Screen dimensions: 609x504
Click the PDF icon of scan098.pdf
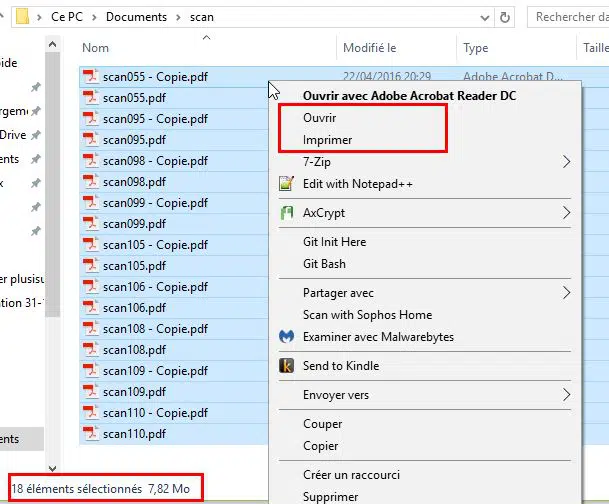91,181
